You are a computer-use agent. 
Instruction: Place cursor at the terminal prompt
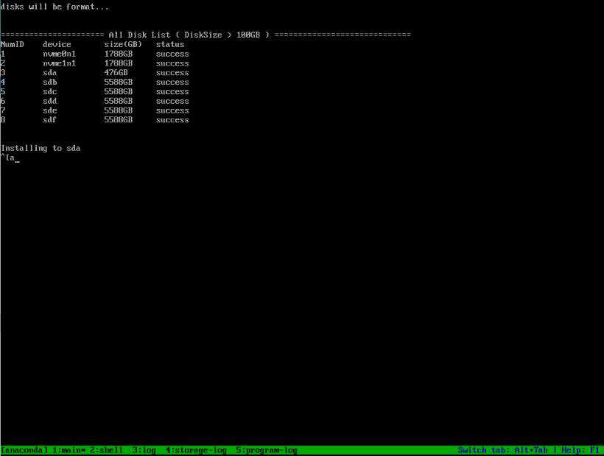(x=18, y=158)
